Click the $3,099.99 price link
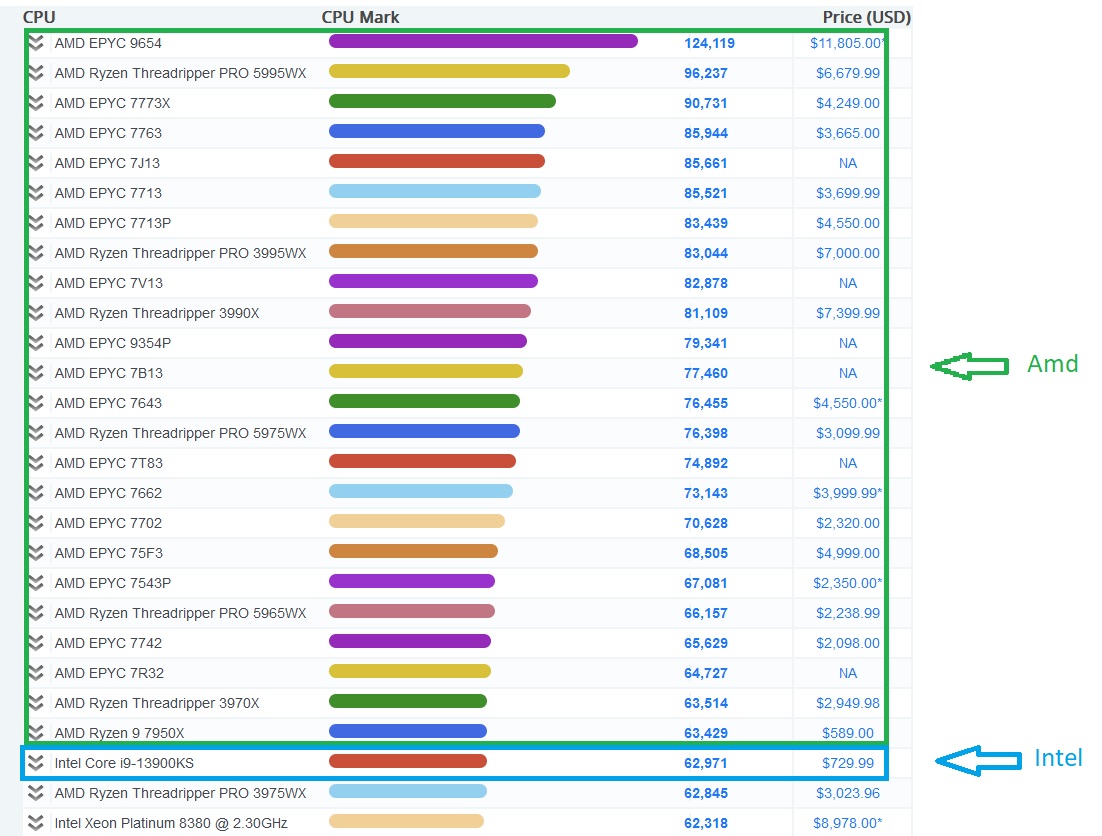Viewport: 1102px width, 836px height. click(848, 433)
